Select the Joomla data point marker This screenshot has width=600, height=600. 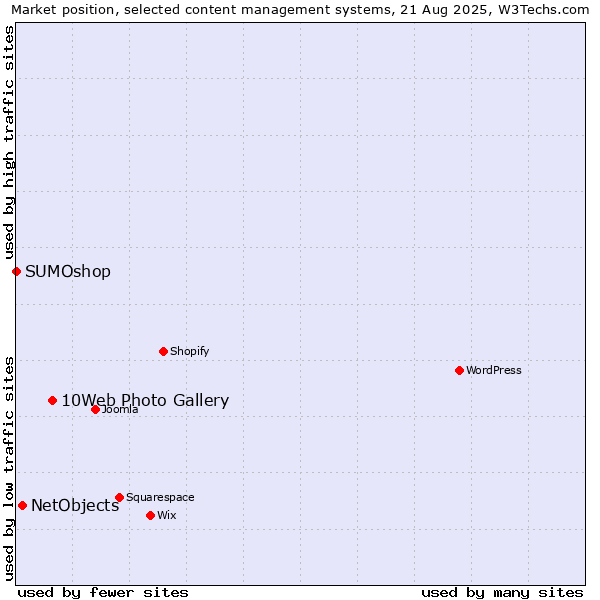(96, 410)
